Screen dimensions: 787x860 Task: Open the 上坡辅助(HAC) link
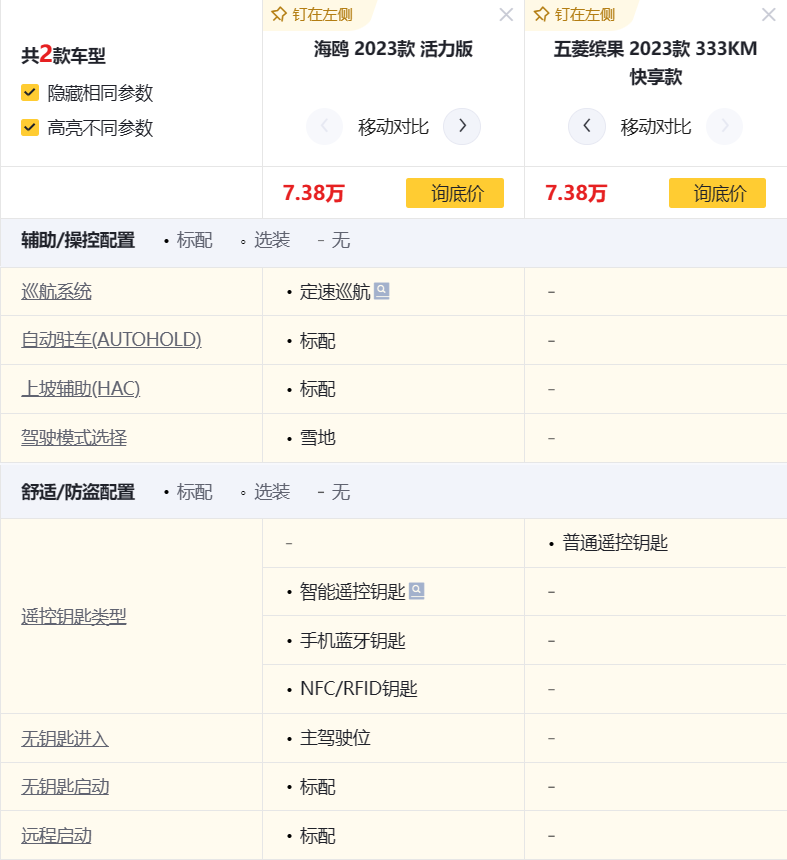point(81,389)
